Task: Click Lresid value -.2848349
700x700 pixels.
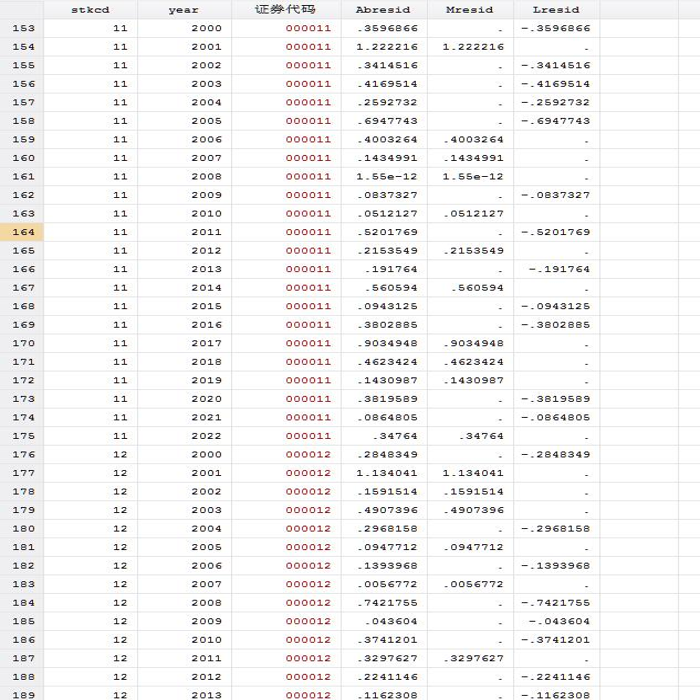Action: [556, 454]
